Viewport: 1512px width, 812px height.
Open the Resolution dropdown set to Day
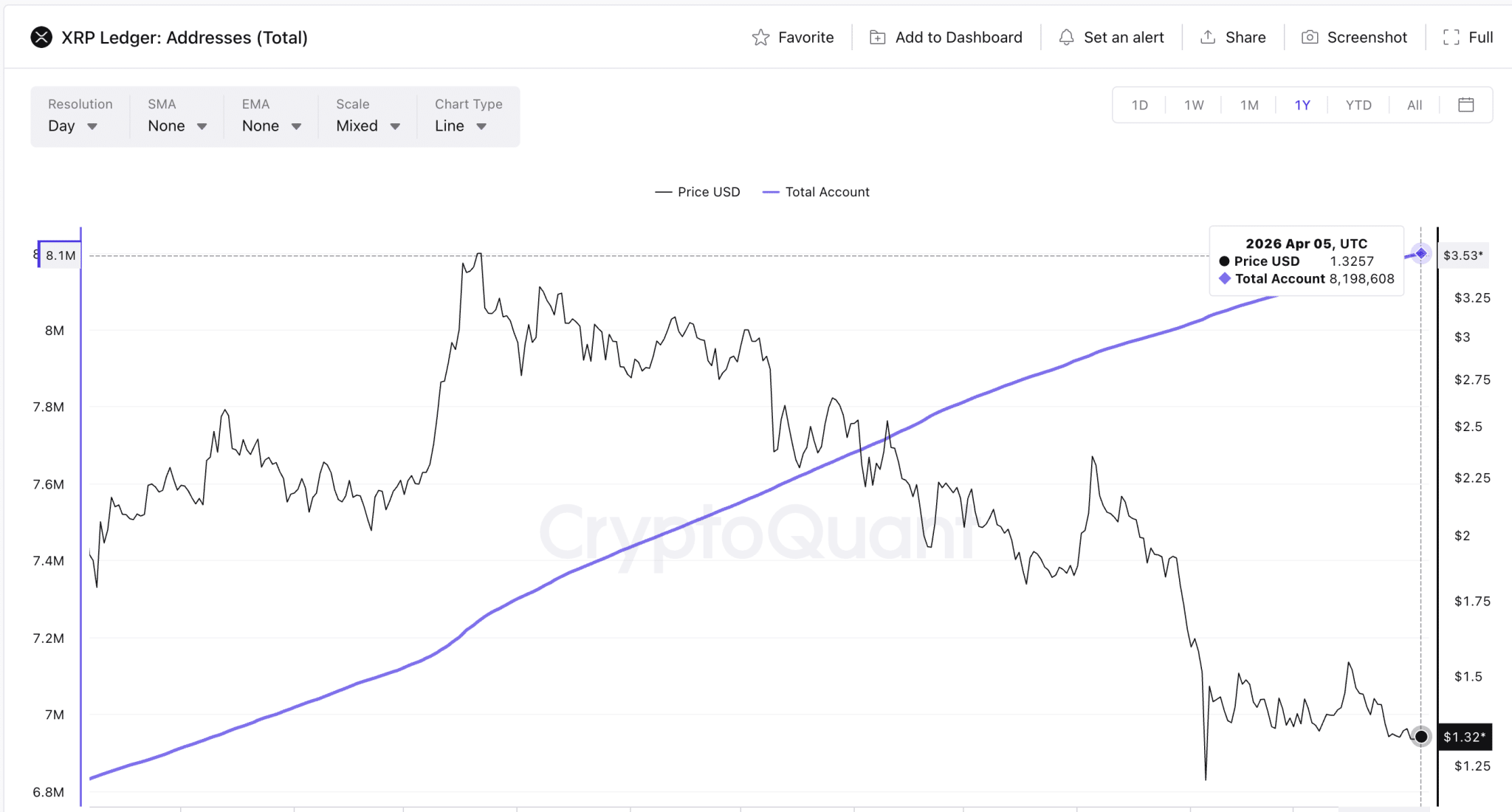pos(73,125)
